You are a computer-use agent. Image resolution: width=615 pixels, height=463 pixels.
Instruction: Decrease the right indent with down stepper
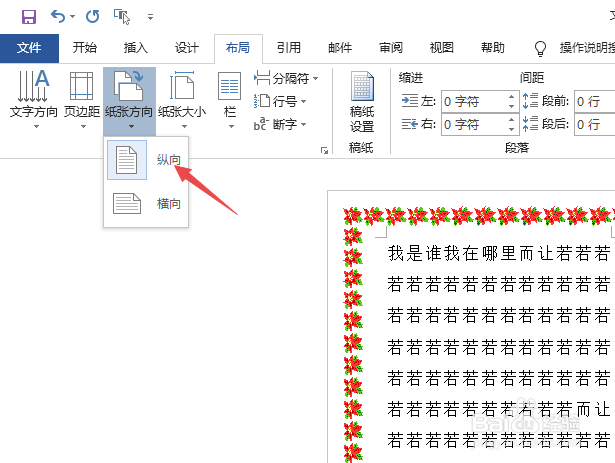(511, 129)
